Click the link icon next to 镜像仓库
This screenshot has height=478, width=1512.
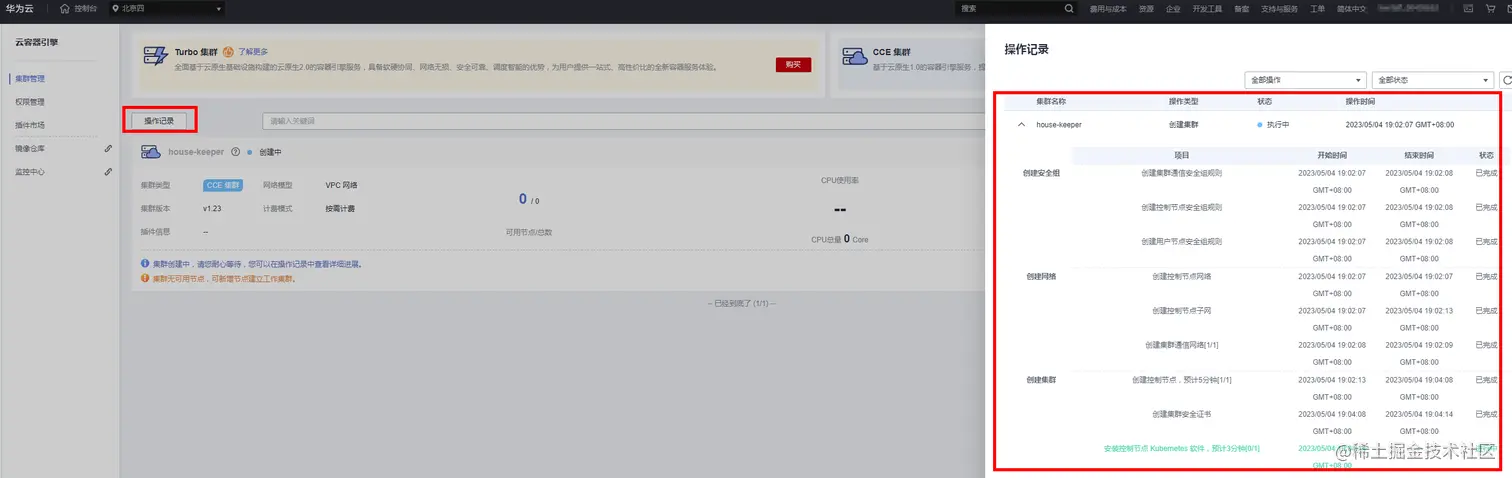[x=108, y=148]
